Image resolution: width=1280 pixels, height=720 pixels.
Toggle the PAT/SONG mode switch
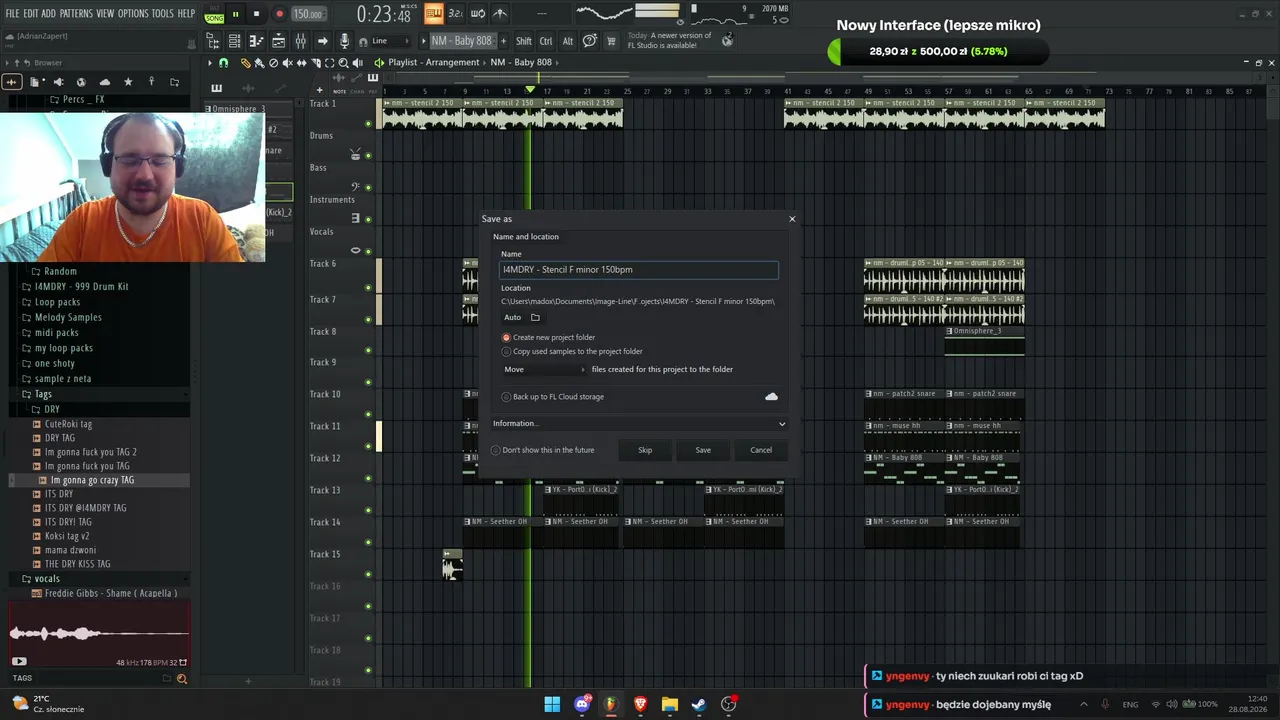click(x=214, y=14)
